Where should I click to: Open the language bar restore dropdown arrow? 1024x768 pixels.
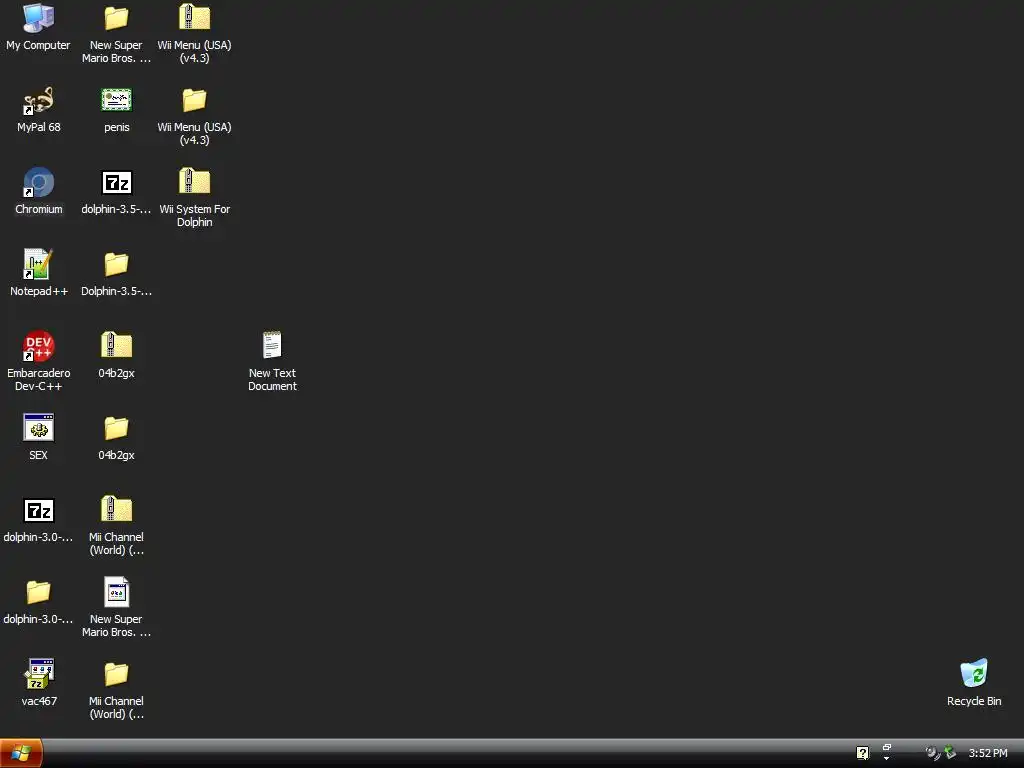(886, 758)
